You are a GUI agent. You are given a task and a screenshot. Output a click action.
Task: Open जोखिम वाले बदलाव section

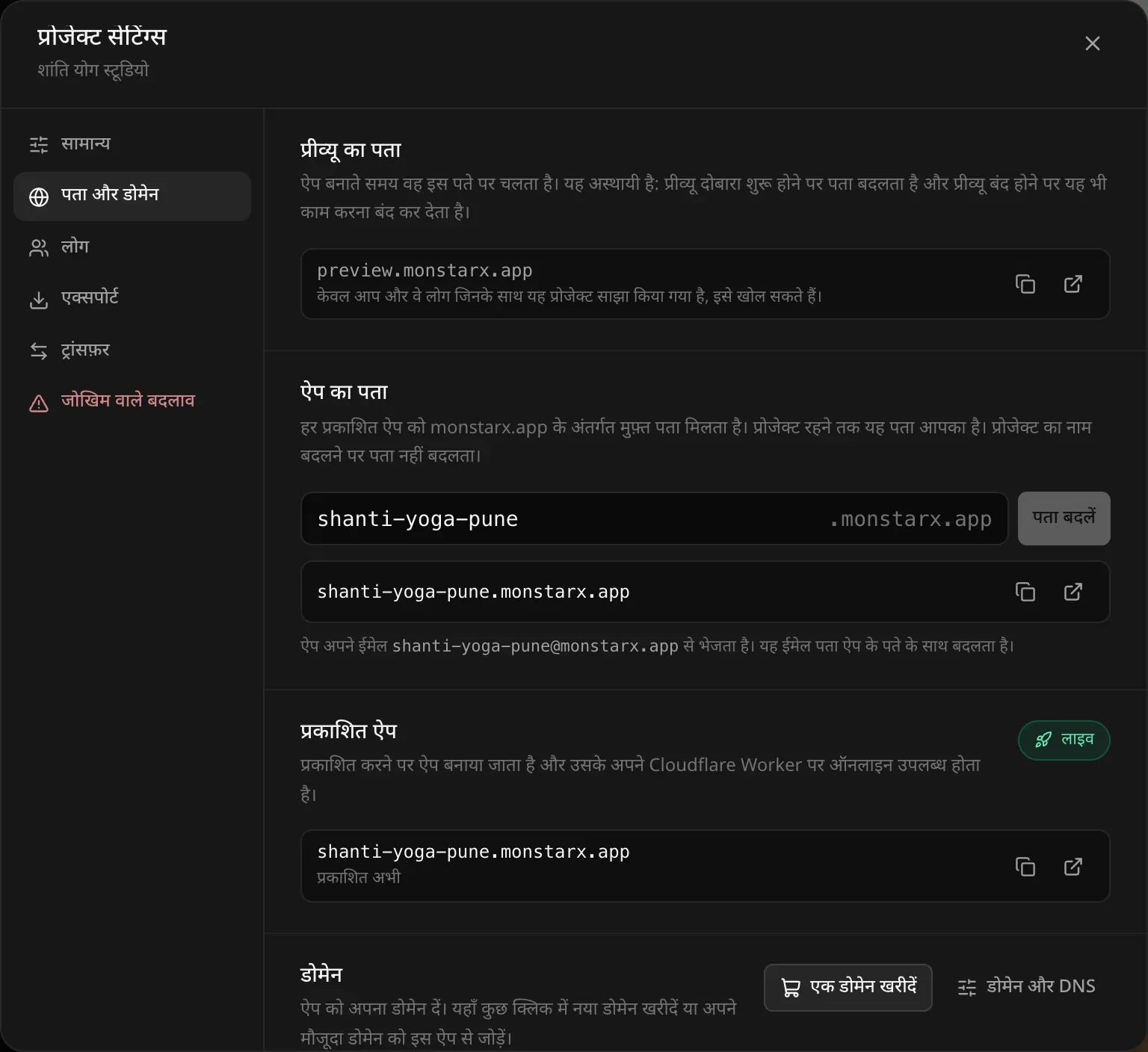(132, 402)
